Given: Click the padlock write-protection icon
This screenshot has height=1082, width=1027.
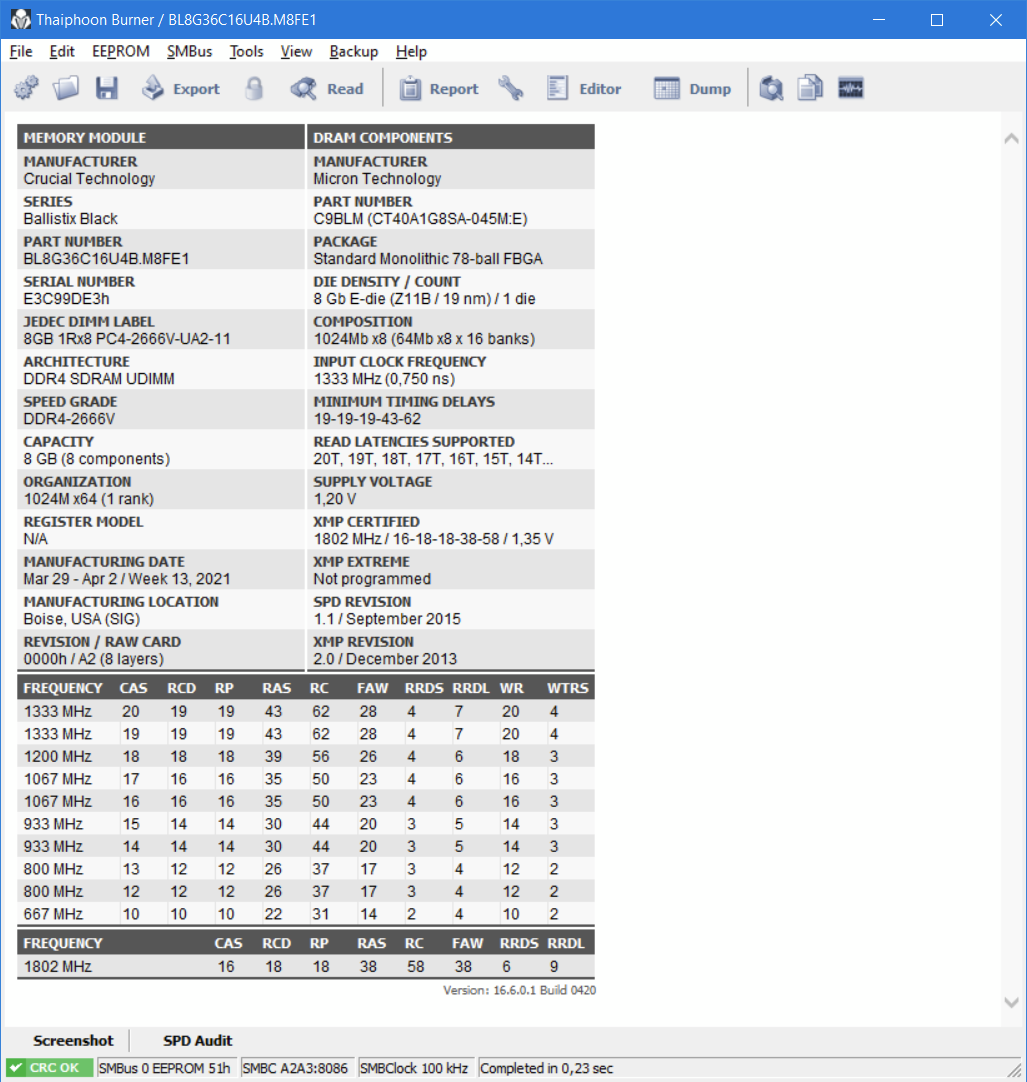Looking at the screenshot, I should click(x=254, y=88).
